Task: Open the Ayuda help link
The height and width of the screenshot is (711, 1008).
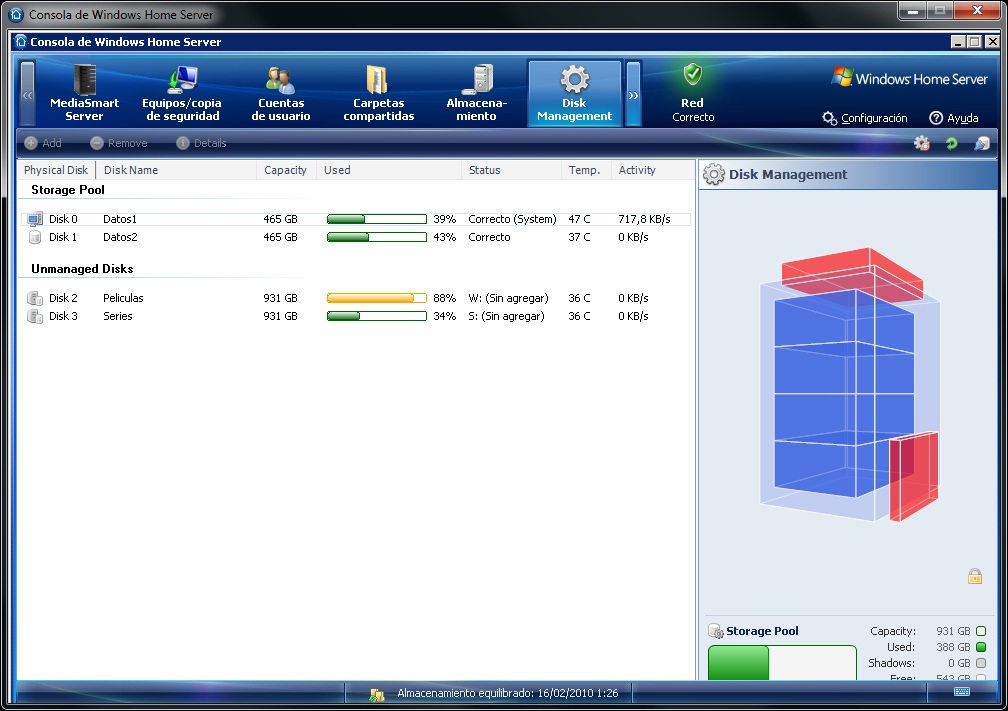Action: click(953, 118)
